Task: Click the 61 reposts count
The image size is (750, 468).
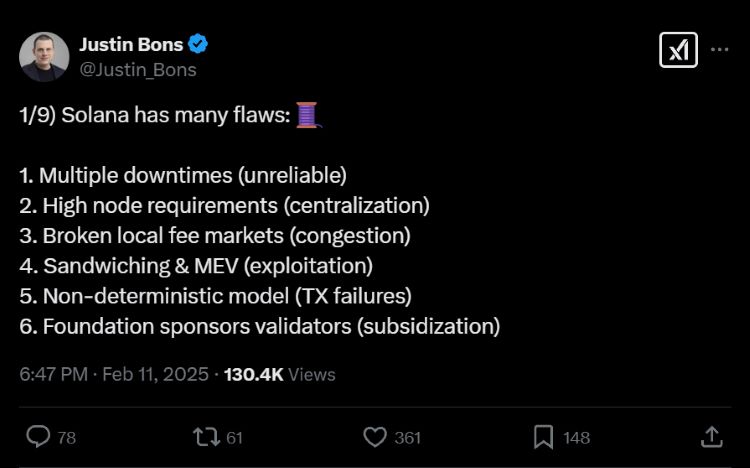Action: [x=234, y=438]
